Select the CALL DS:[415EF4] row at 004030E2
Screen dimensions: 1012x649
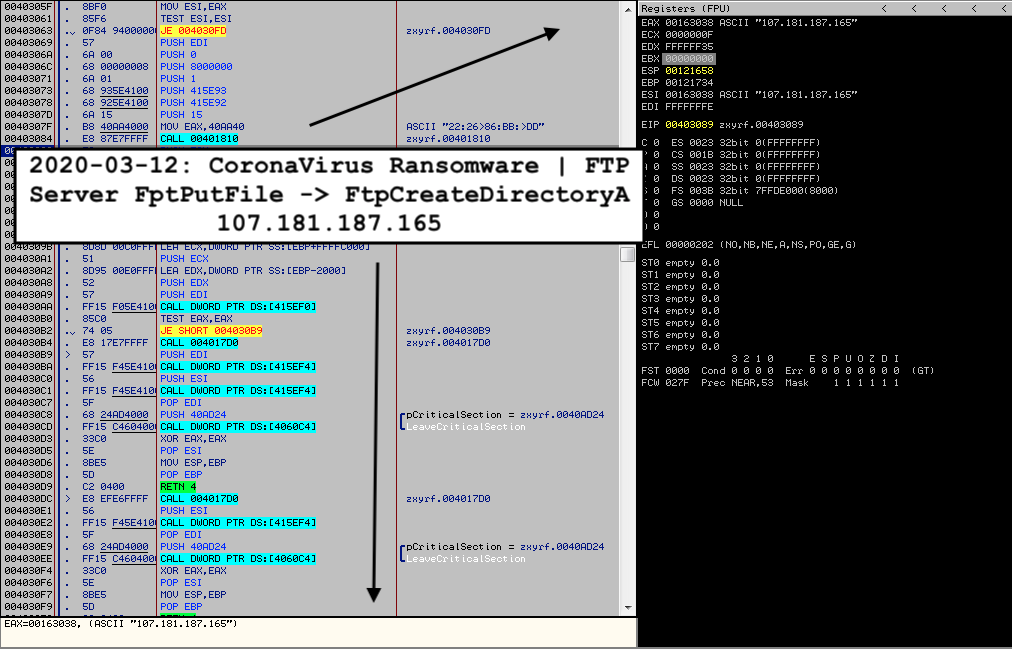[x=238, y=523]
